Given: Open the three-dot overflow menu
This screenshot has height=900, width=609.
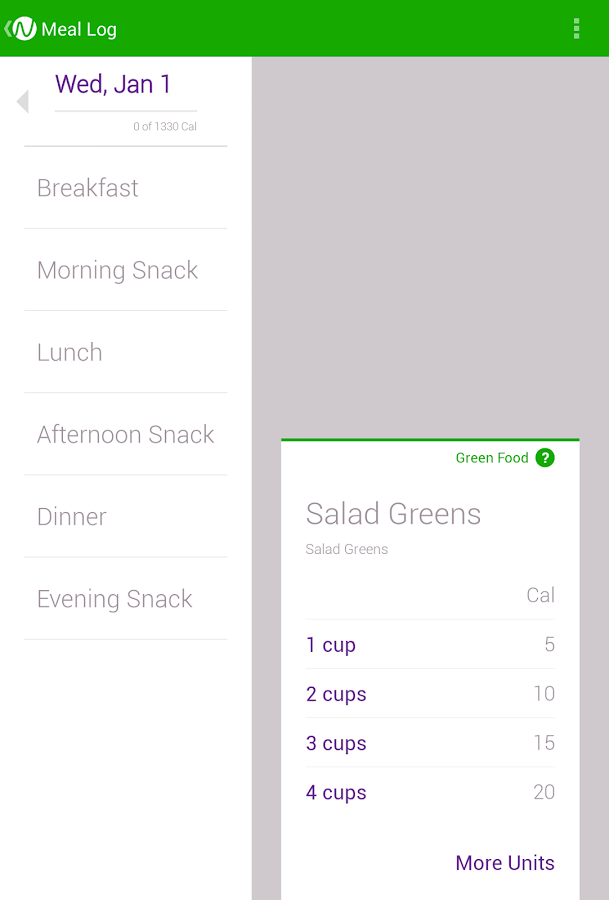Looking at the screenshot, I should [x=576, y=29].
